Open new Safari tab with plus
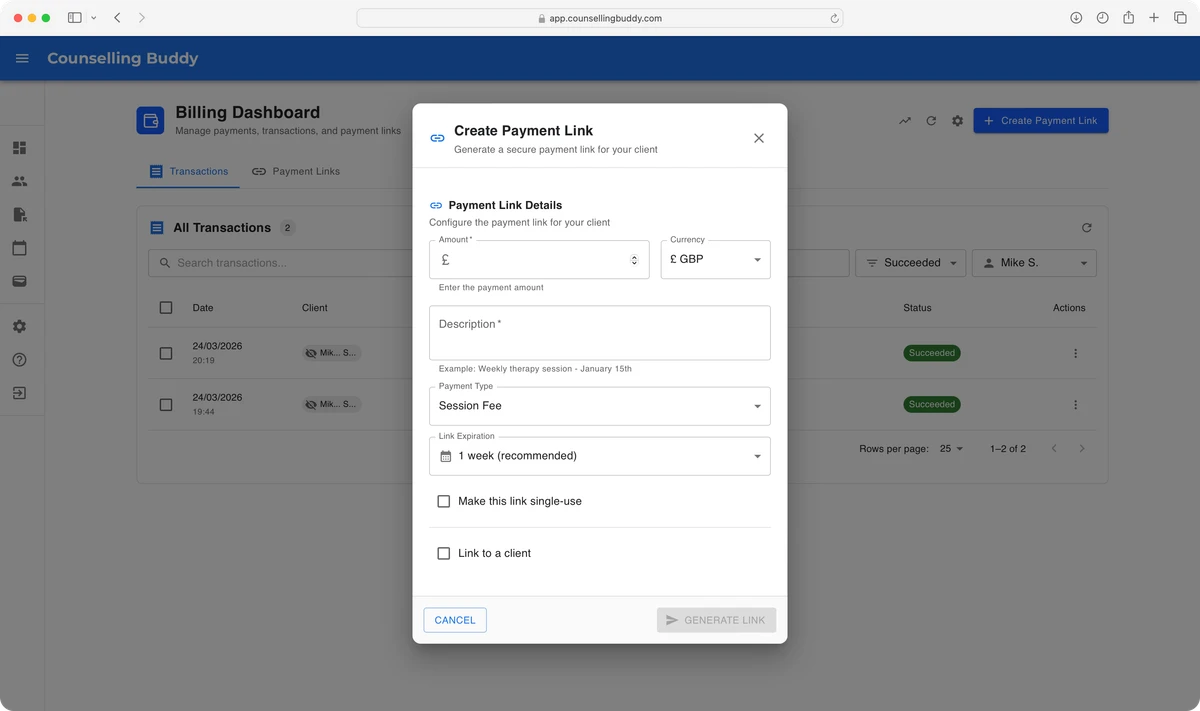 tap(1154, 18)
